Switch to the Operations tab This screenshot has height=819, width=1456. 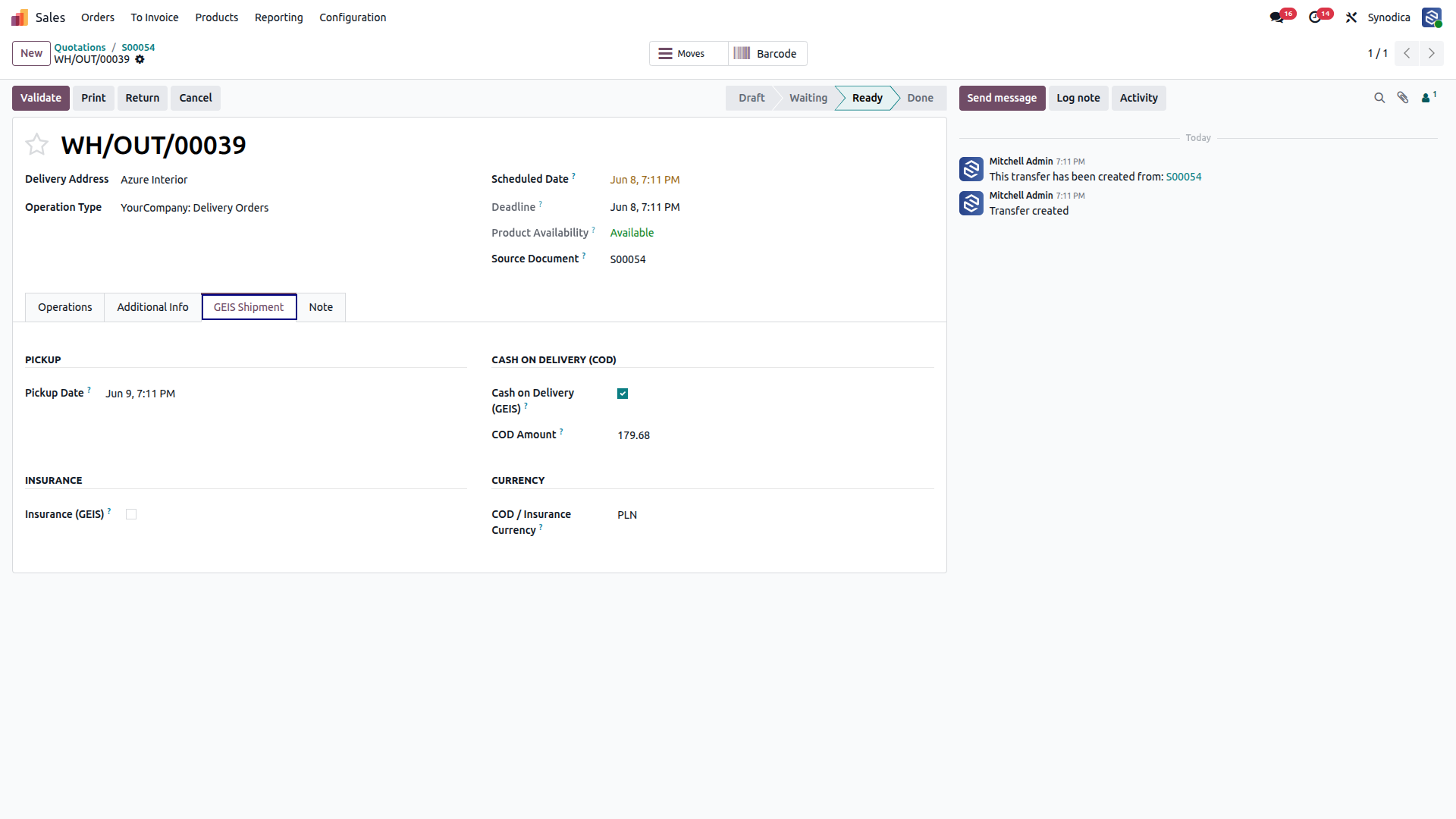(65, 307)
